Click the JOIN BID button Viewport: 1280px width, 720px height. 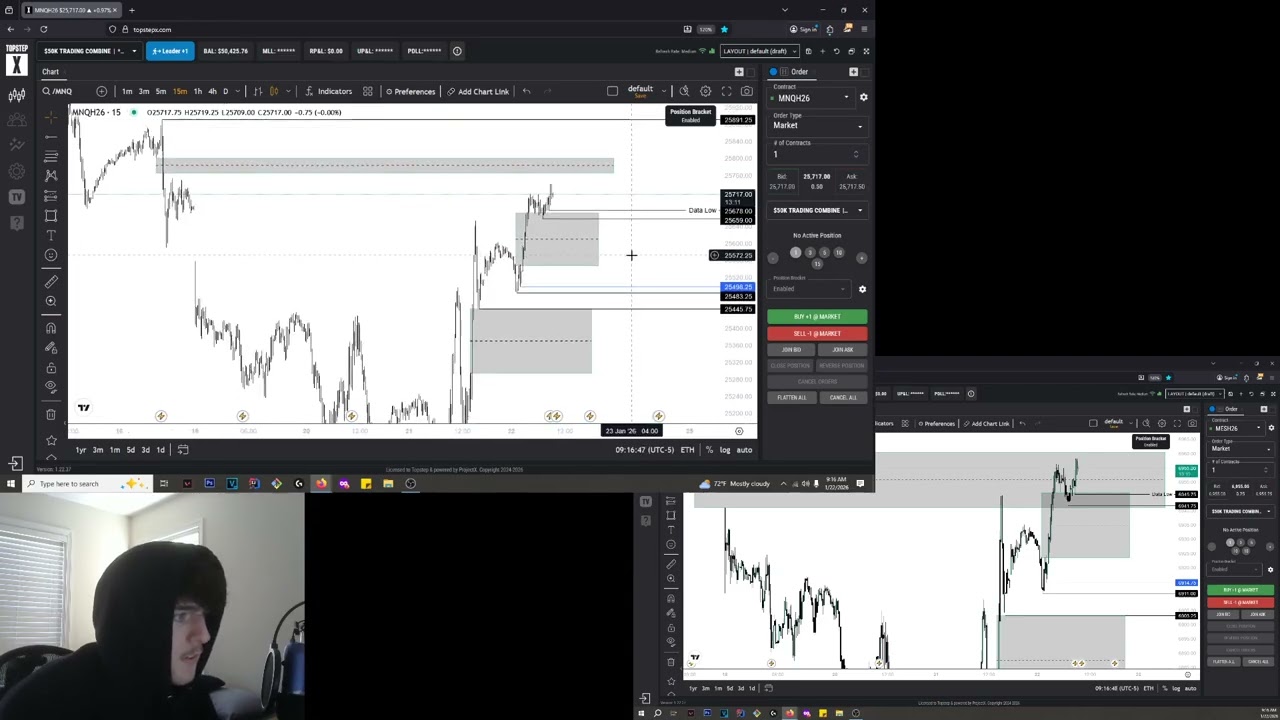coord(791,349)
